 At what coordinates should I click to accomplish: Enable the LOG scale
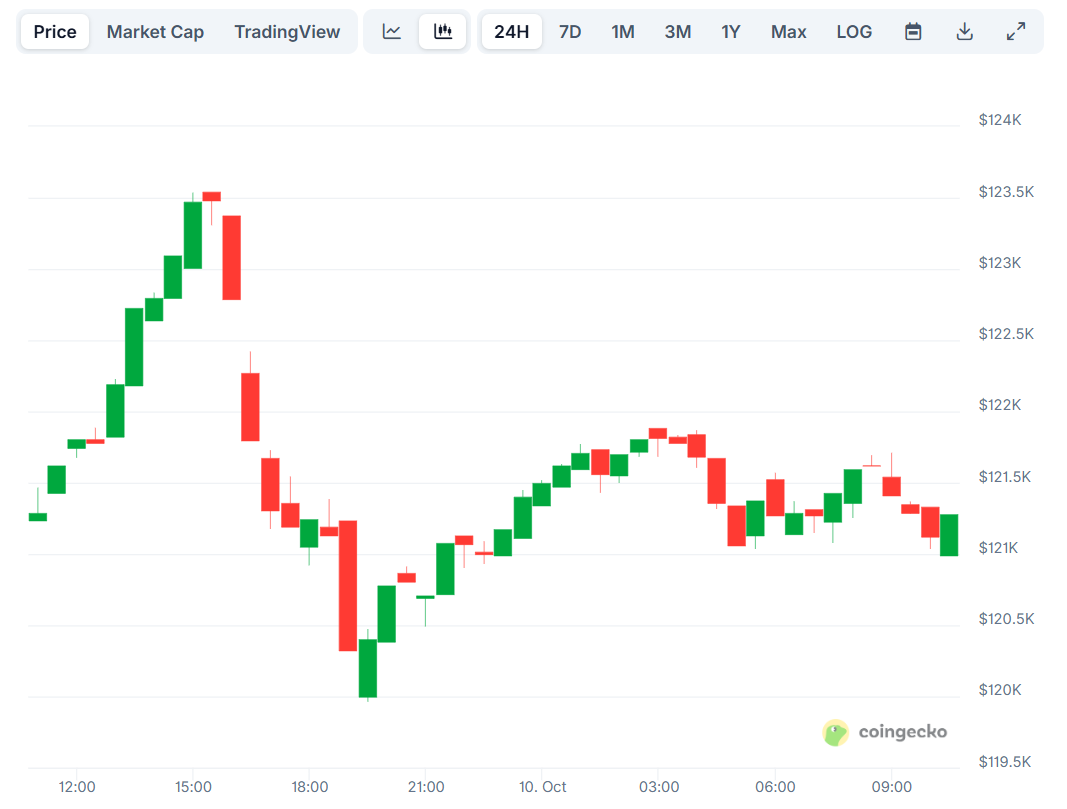point(854,31)
